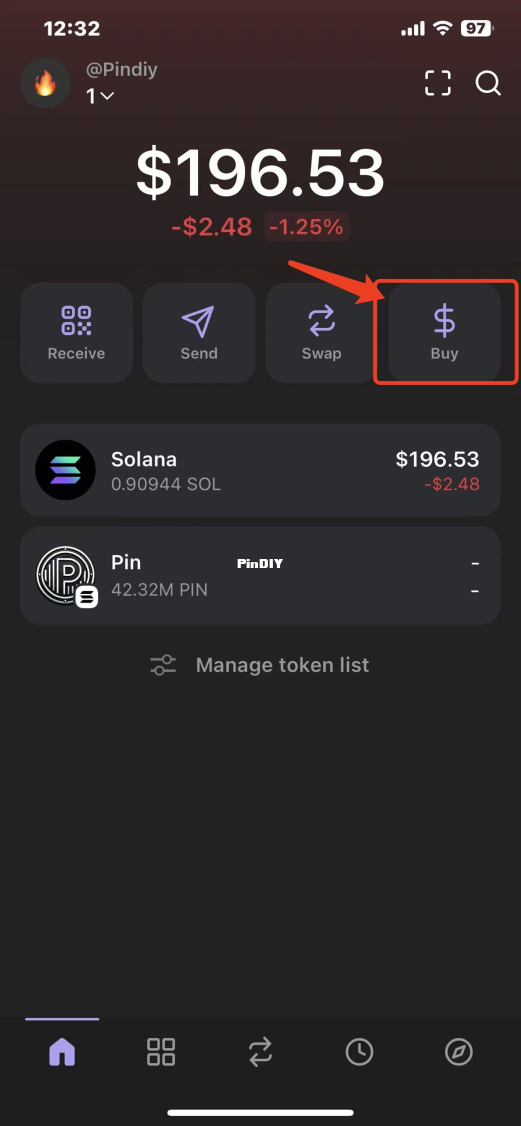This screenshot has width=521, height=1126.
Task: Tap the flame profile avatar
Action: pos(45,83)
